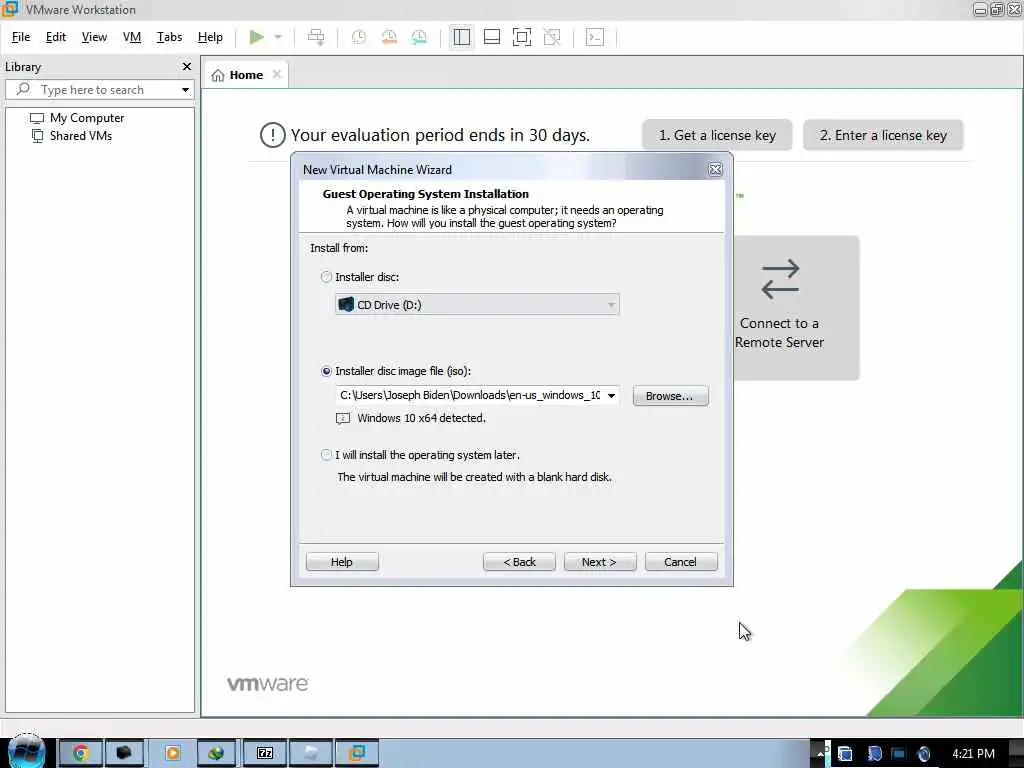The image size is (1024, 768).
Task: Click the evaluation warning exclamation icon
Action: (x=272, y=135)
